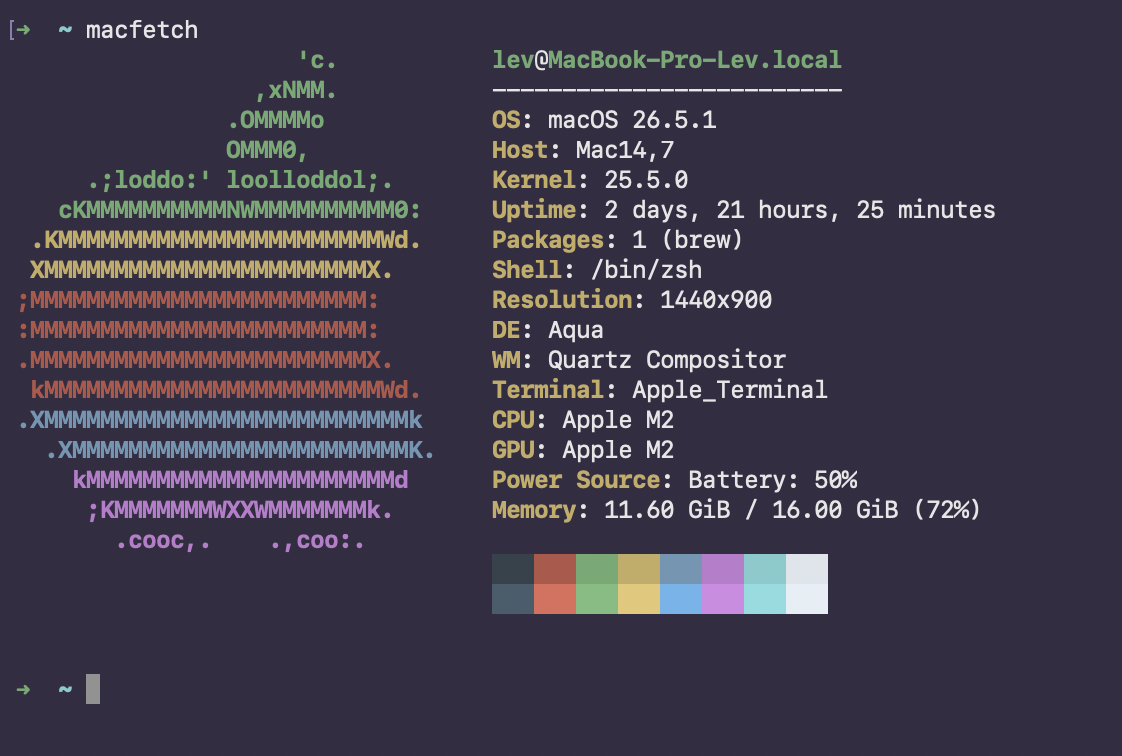Click the 'c. leaf tip of ASCII logo
The image size is (1122, 756).
(317, 60)
